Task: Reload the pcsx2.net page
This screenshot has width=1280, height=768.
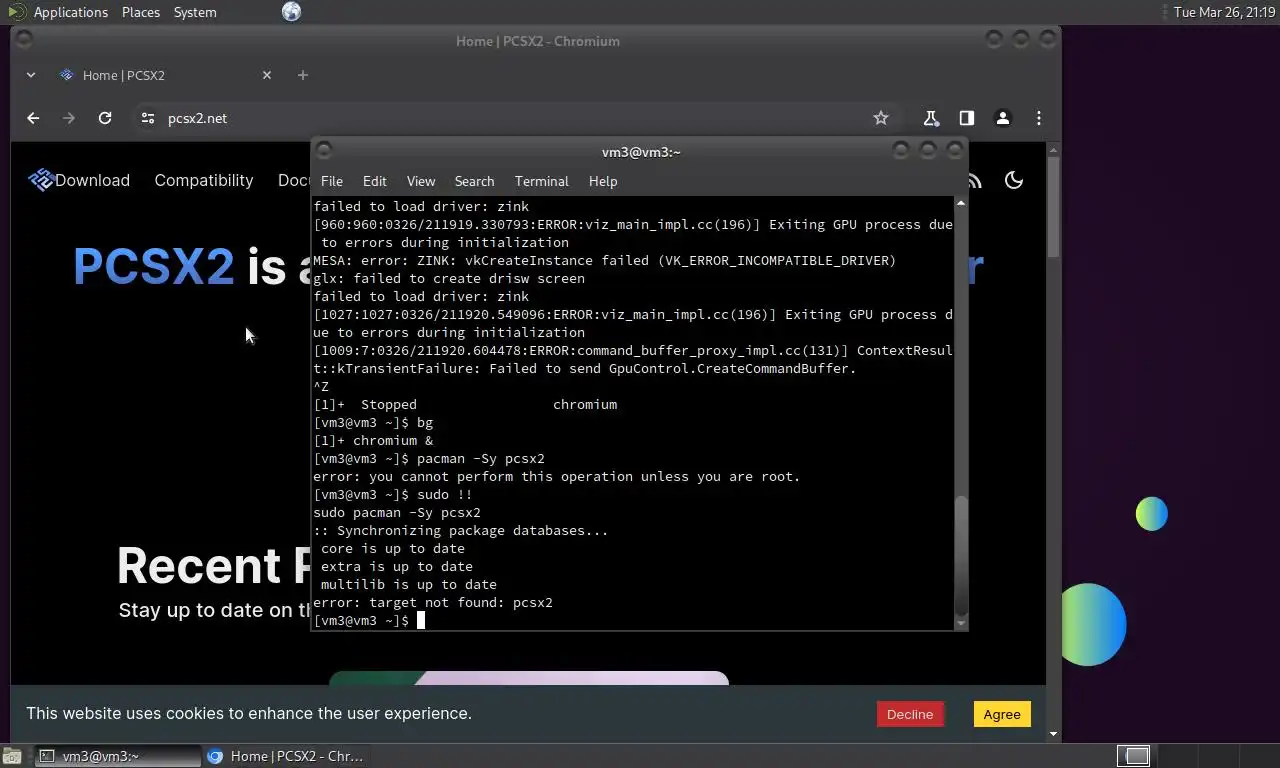Action: (105, 118)
